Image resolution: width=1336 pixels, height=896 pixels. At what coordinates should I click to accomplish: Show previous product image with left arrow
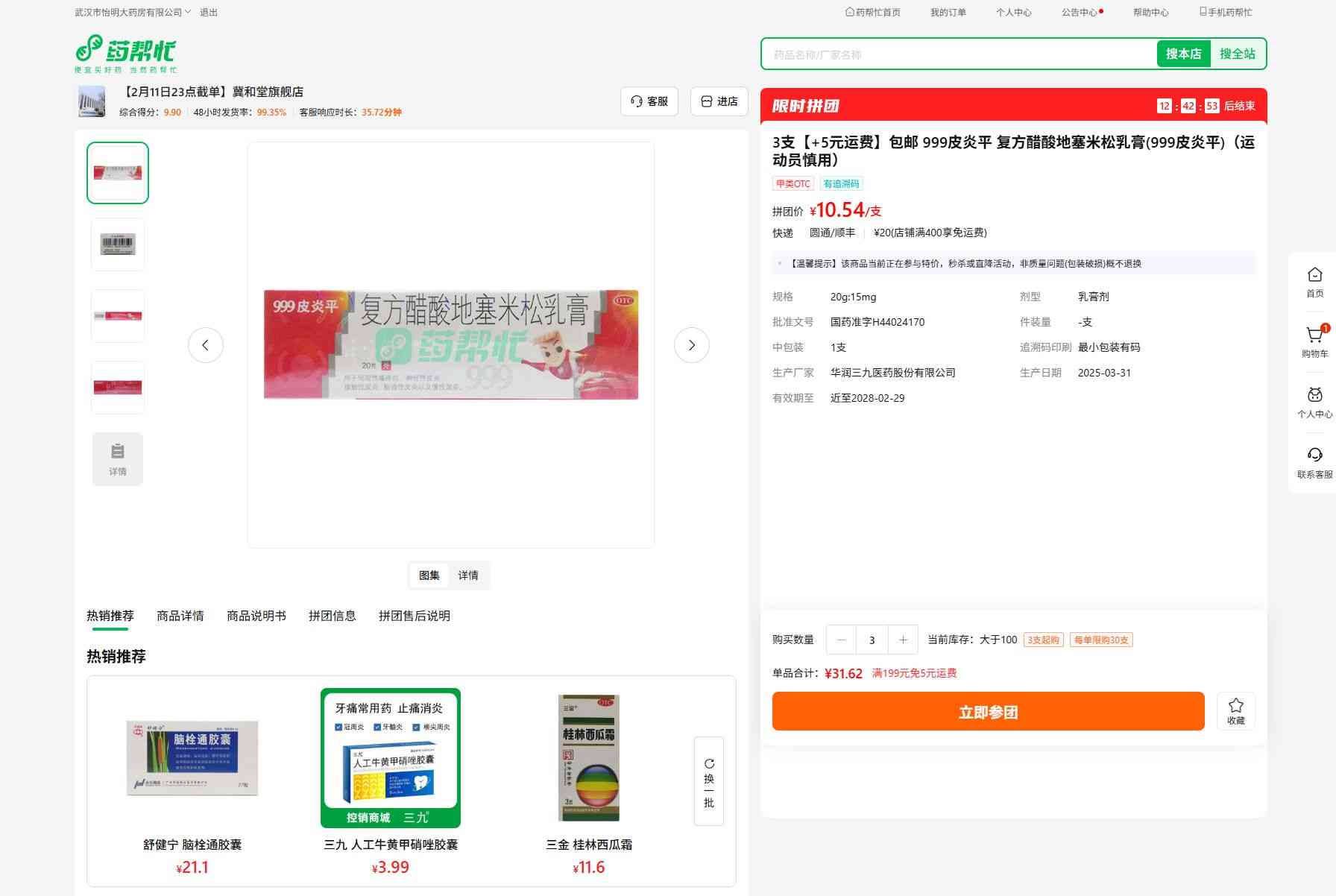(x=206, y=345)
